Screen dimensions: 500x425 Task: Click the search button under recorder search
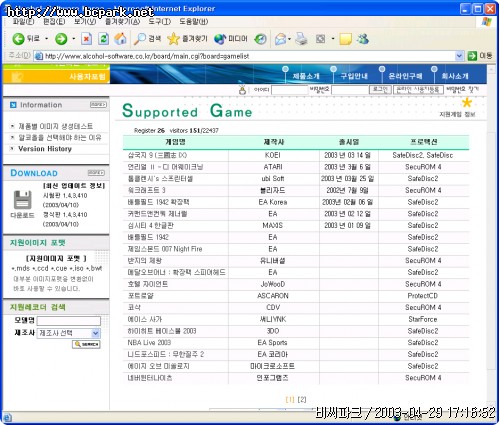click(86, 344)
